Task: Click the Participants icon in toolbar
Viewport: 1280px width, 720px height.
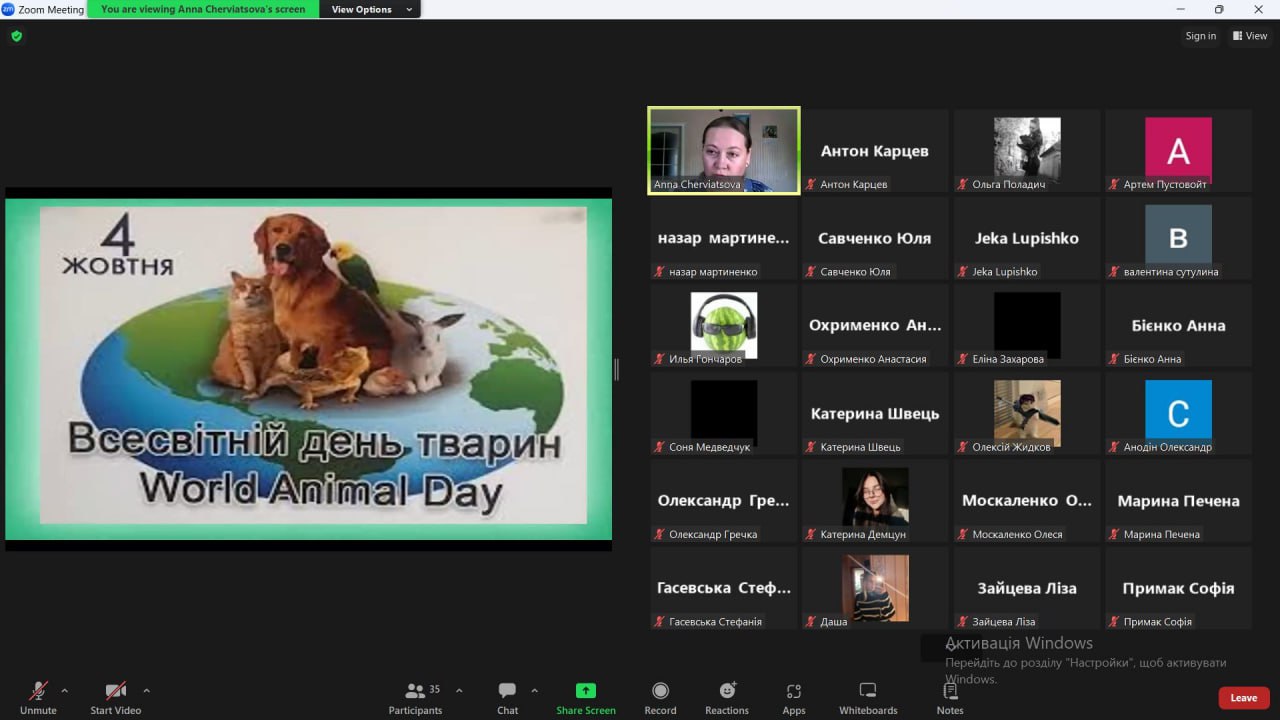Action: (x=414, y=691)
